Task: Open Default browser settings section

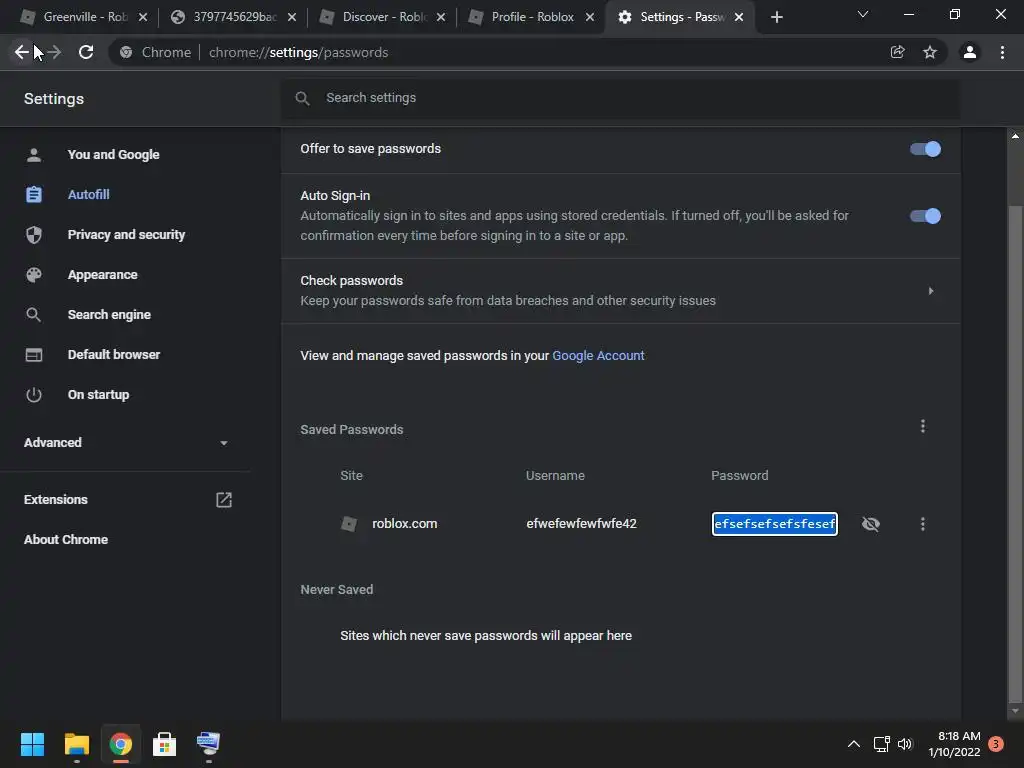Action: click(114, 355)
